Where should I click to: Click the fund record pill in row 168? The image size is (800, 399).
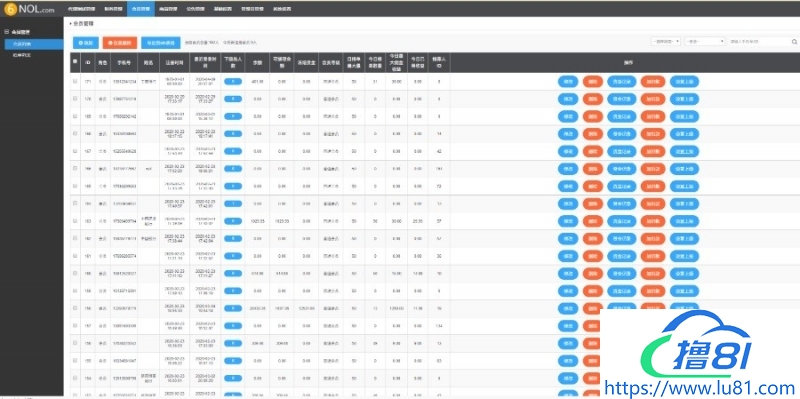tap(621, 134)
